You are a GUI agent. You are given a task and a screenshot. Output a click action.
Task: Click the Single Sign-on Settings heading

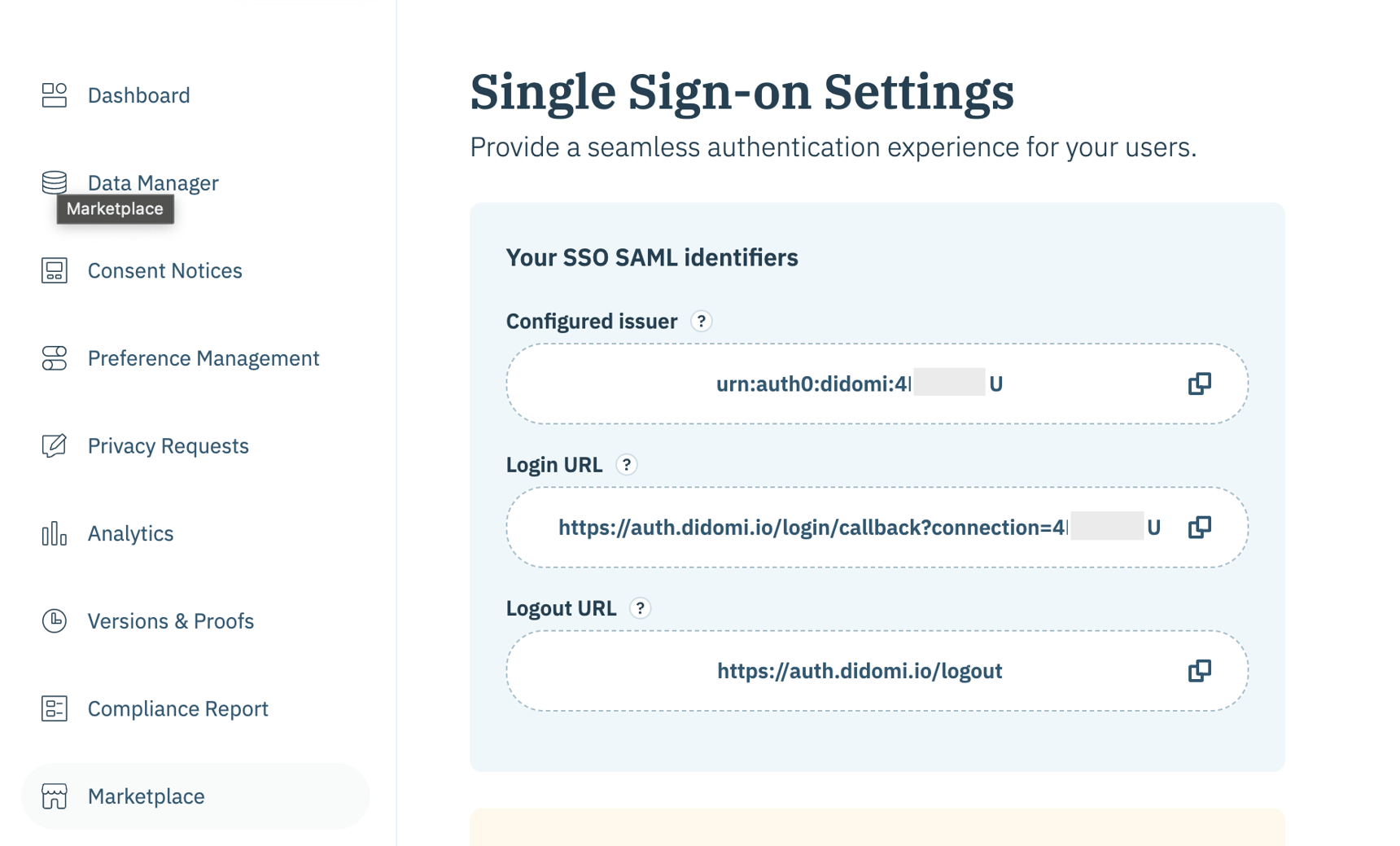pos(742,91)
